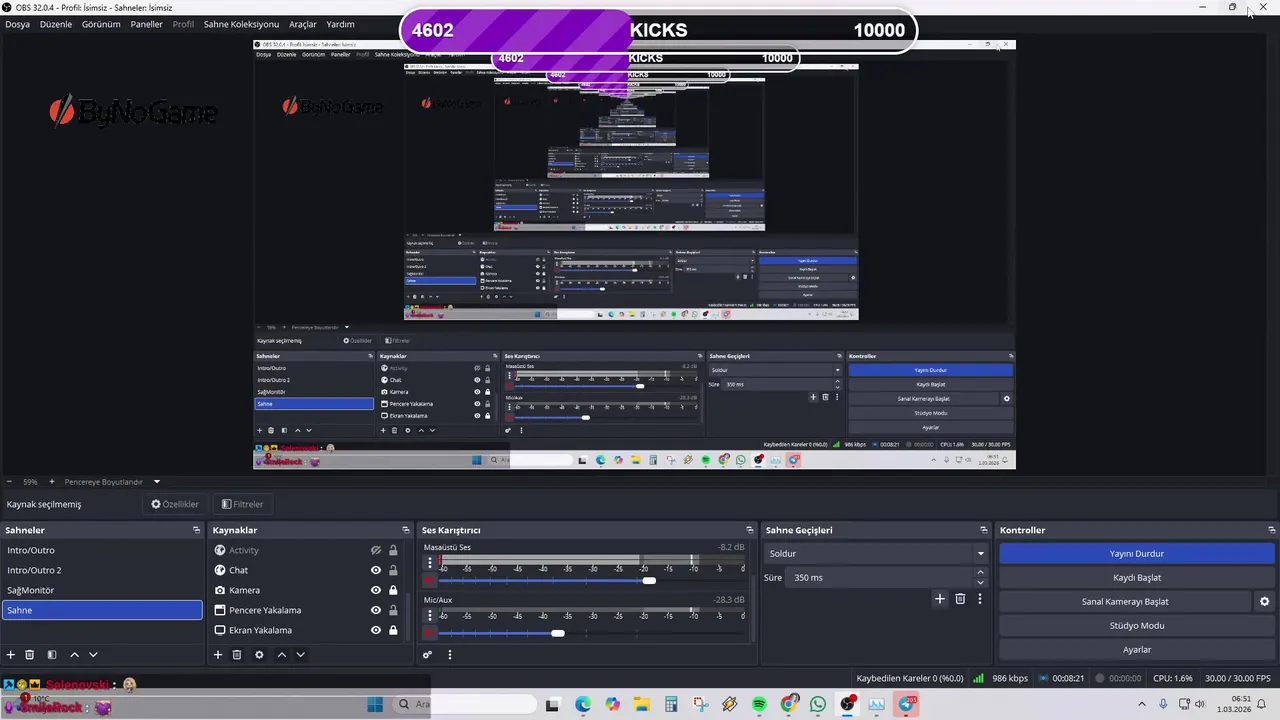Toggle lock on Chat source

[393, 570]
